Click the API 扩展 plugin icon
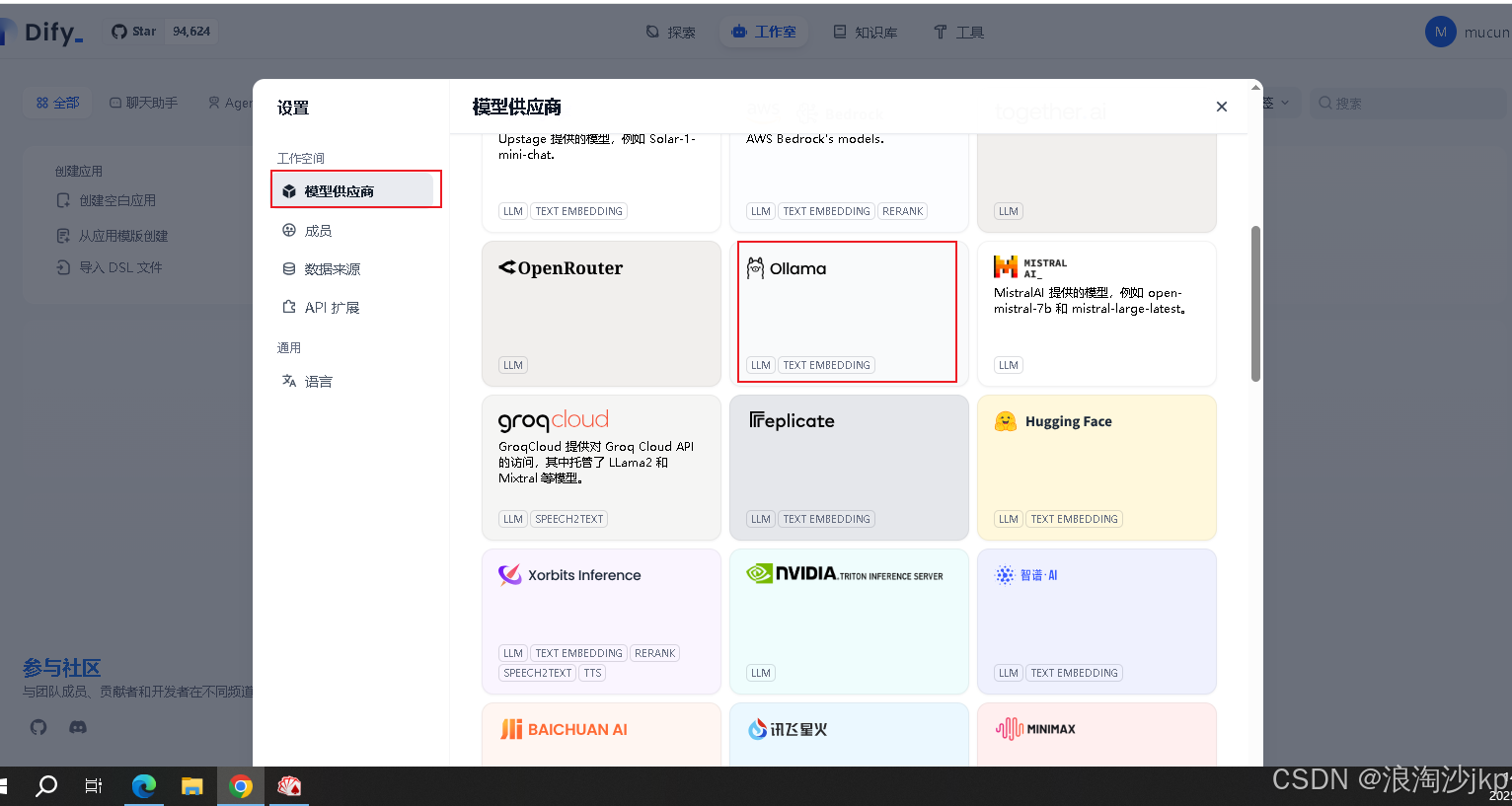Image resolution: width=1512 pixels, height=806 pixels. pyautogui.click(x=289, y=307)
